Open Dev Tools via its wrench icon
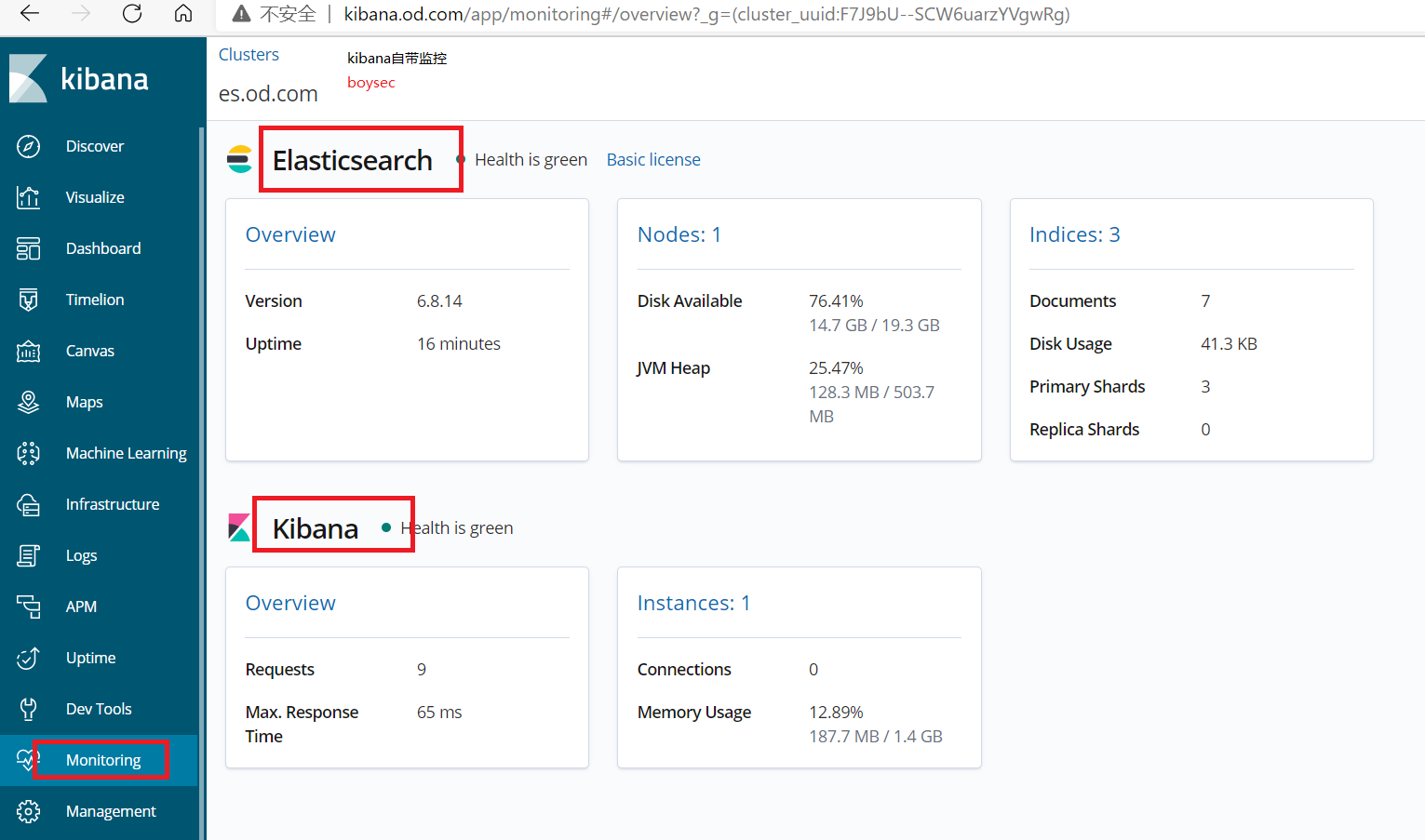 [x=29, y=709]
